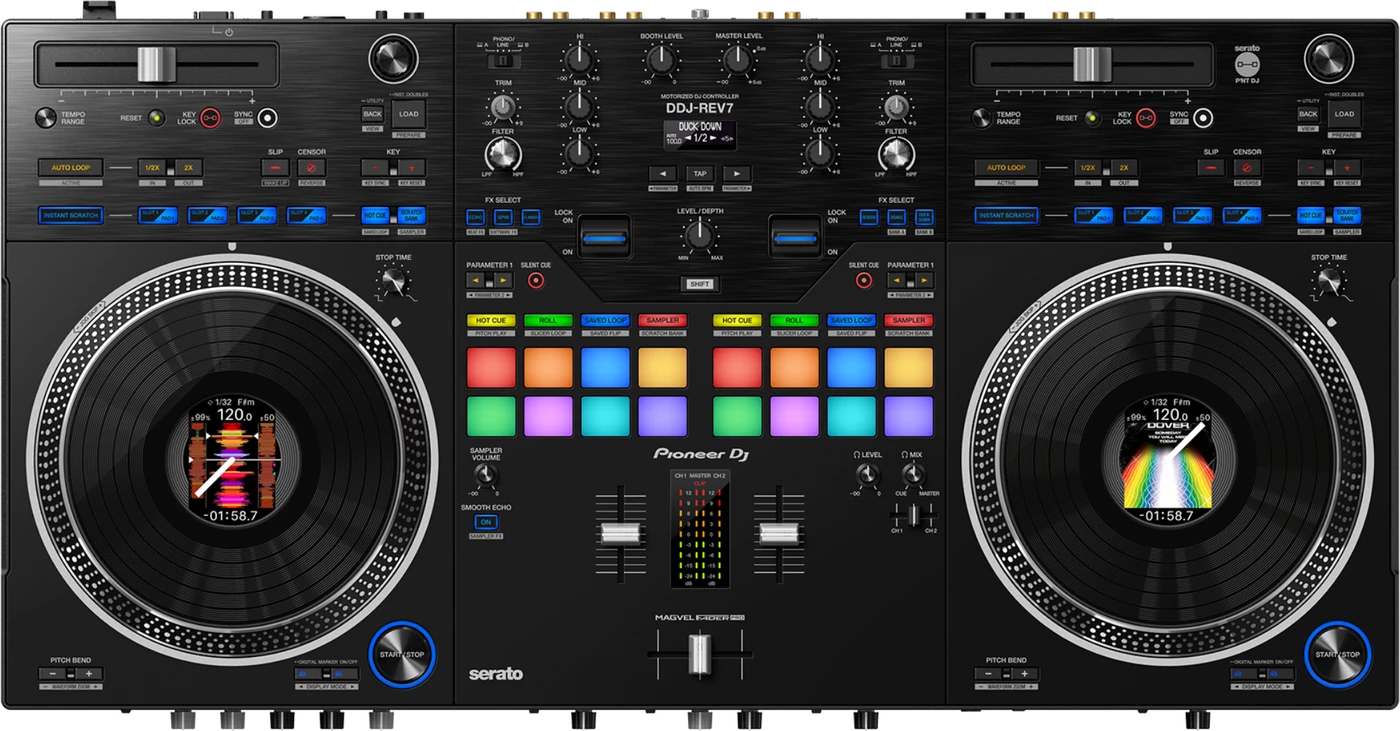Activate CENSOR on the right deck
1400x731 pixels.
[1247, 168]
